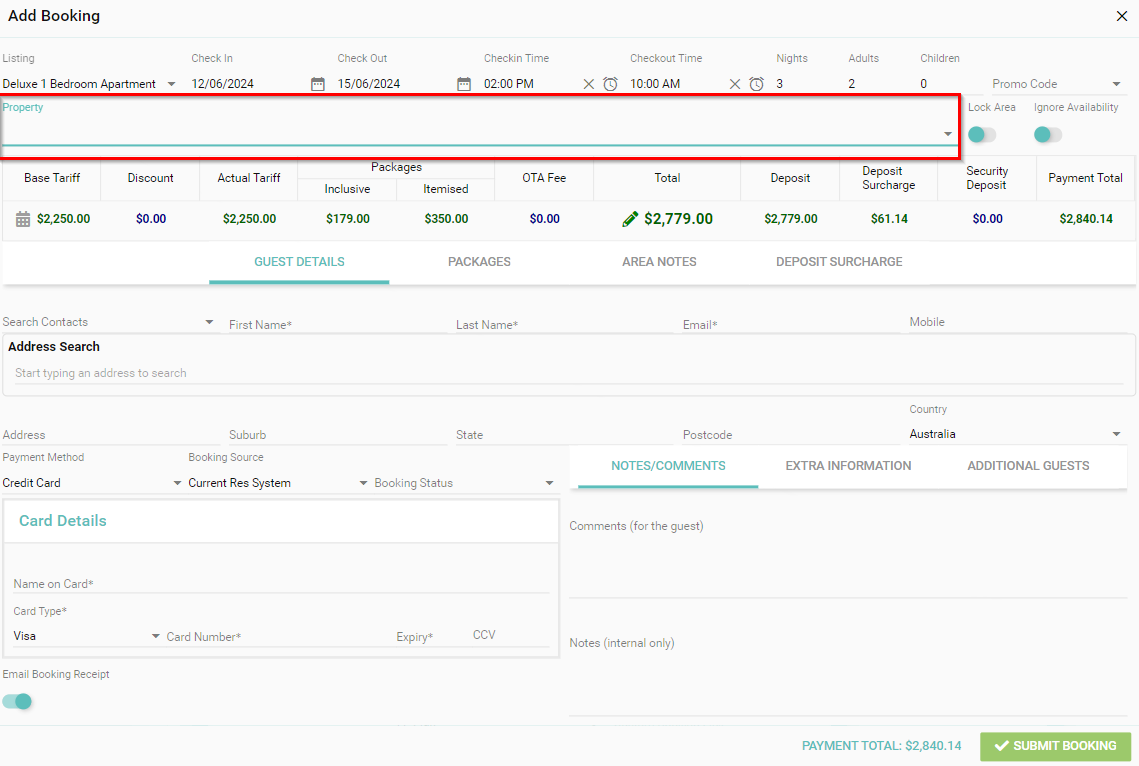1139x766 pixels.
Task: Click the Submit Booking button
Action: coord(1055,746)
